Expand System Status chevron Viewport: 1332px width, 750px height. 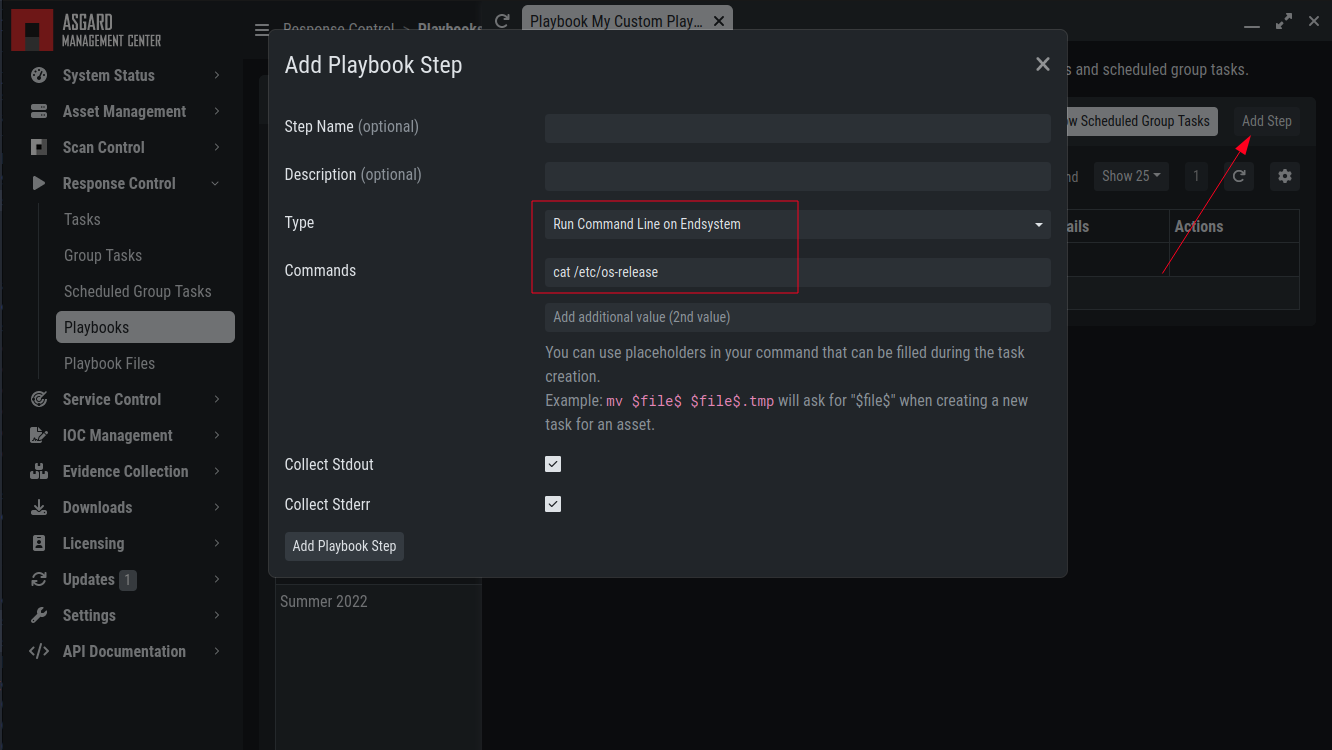pos(217,75)
